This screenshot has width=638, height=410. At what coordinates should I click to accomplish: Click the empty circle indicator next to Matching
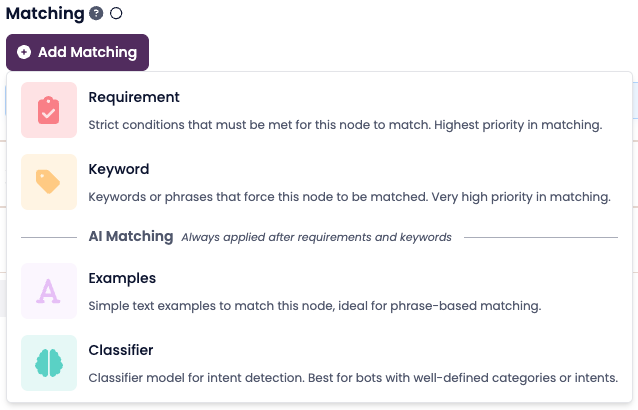coord(116,14)
